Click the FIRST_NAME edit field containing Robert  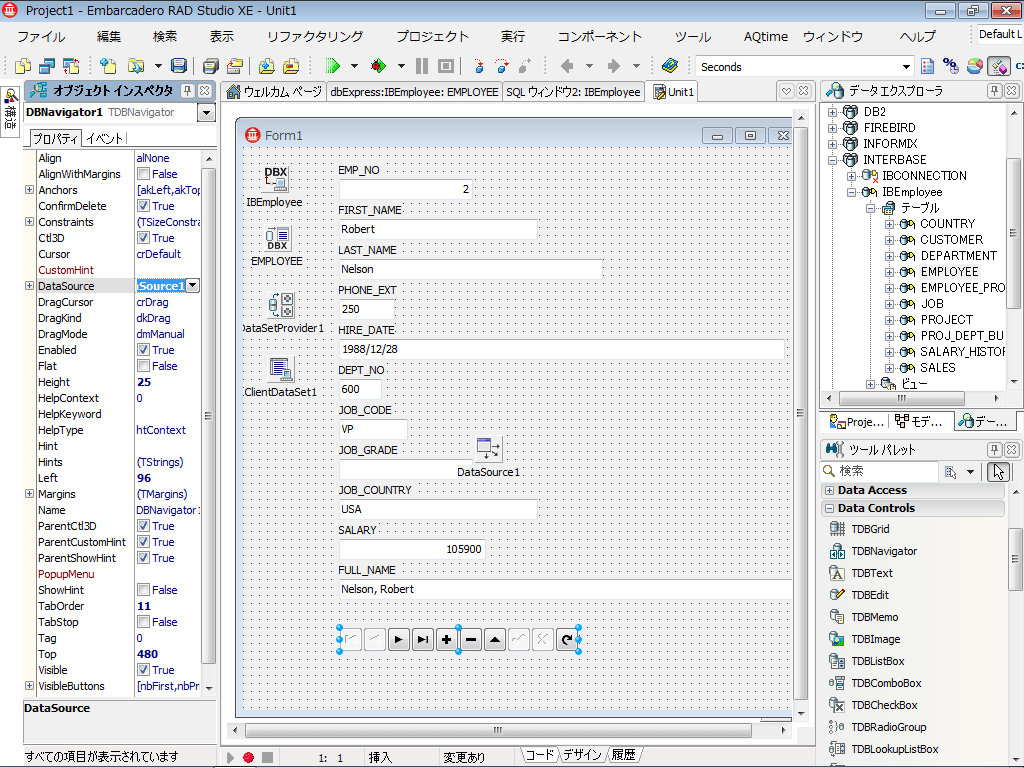tap(438, 229)
